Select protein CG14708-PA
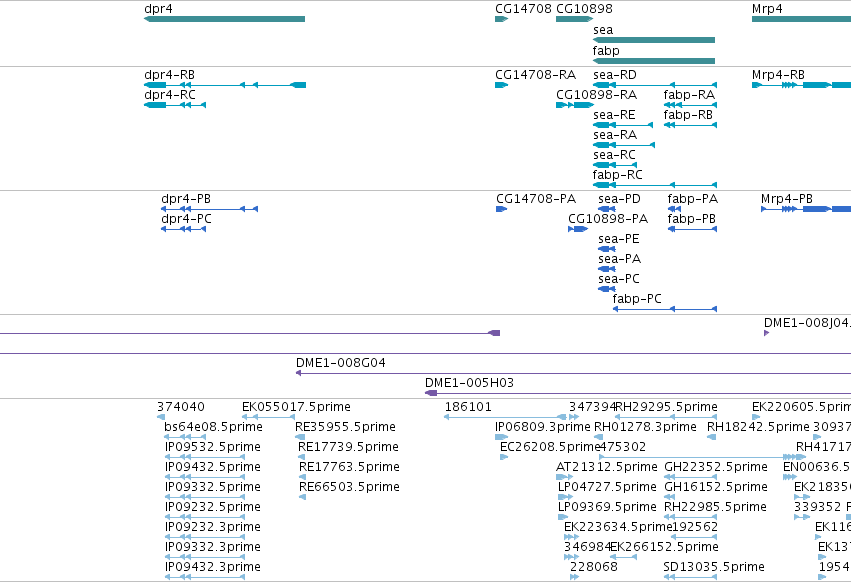The image size is (851, 582). 501,209
